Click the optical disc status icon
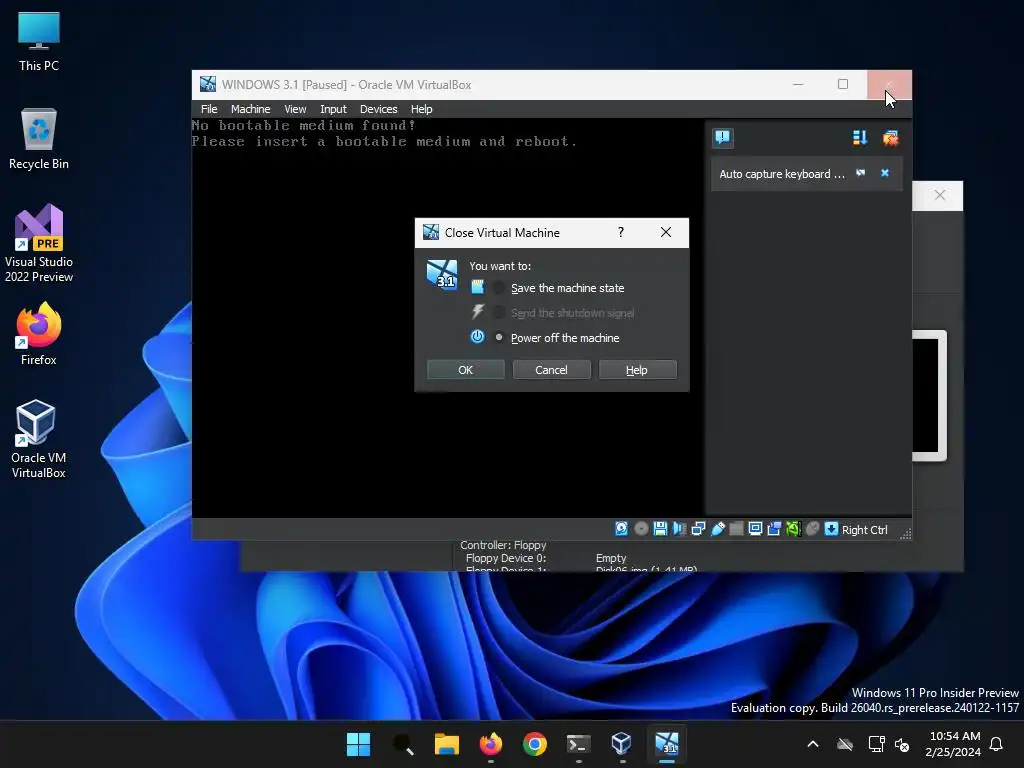This screenshot has height=768, width=1024. coord(641,529)
